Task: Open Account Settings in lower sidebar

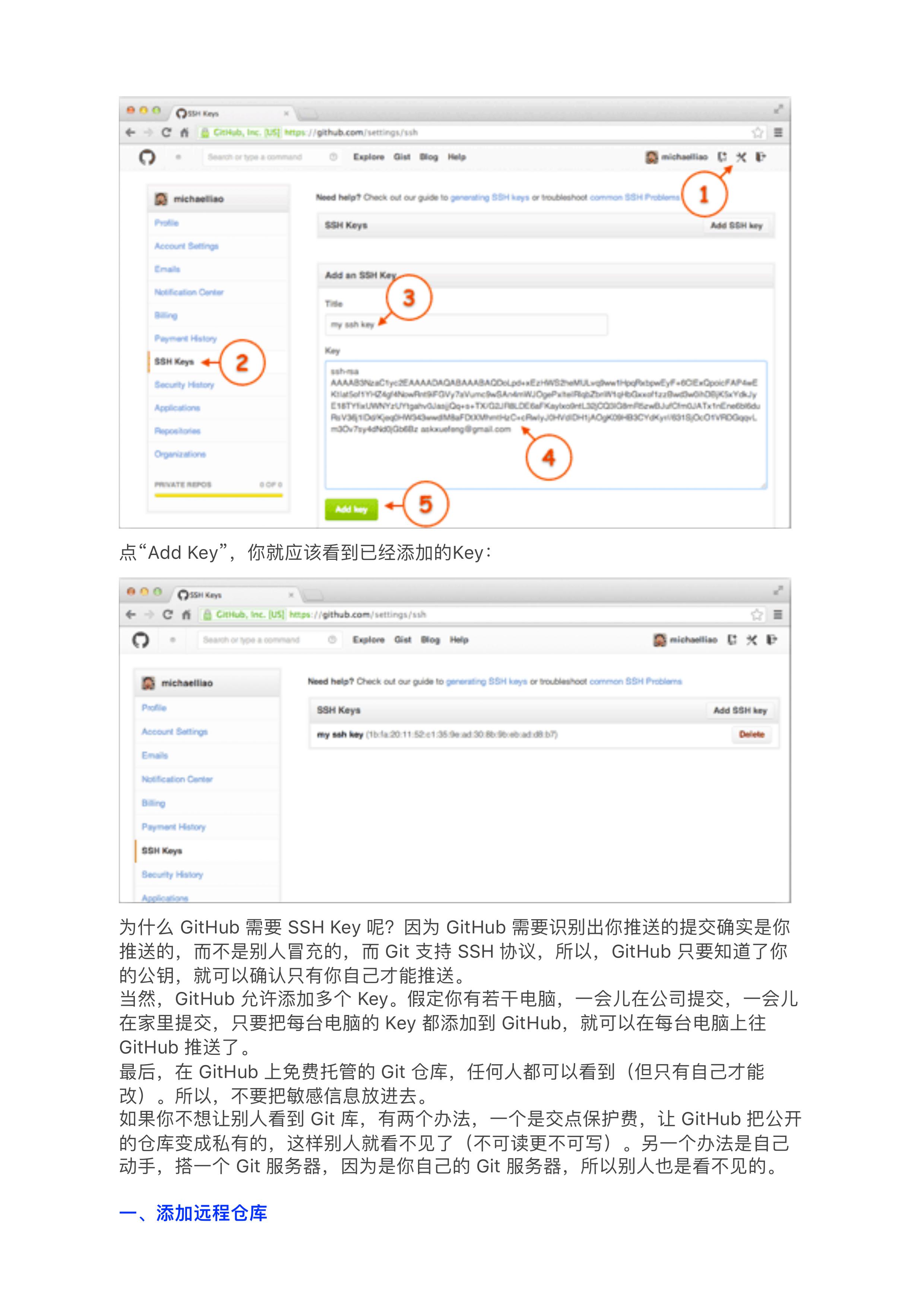Action: pyautogui.click(x=174, y=731)
